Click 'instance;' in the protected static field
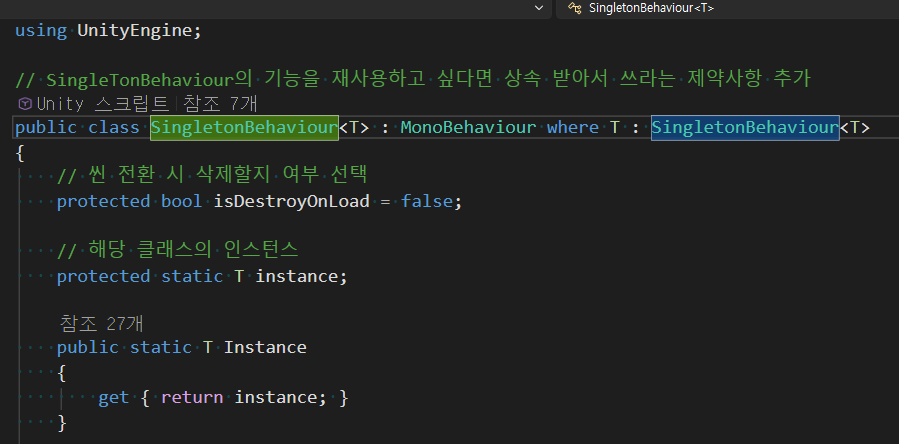 coord(302,276)
